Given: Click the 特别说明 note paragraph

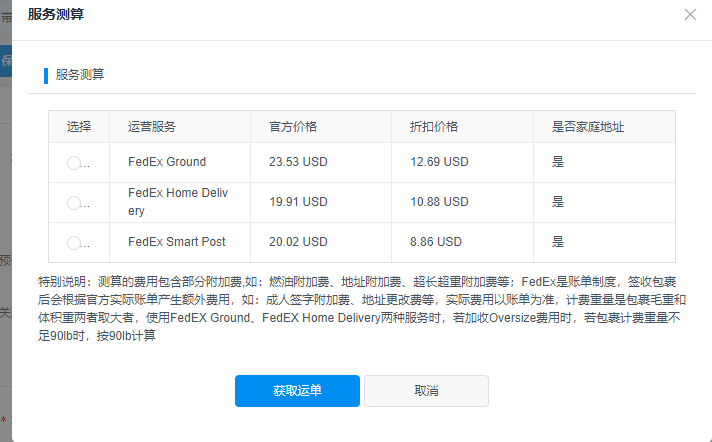Looking at the screenshot, I should 361,308.
